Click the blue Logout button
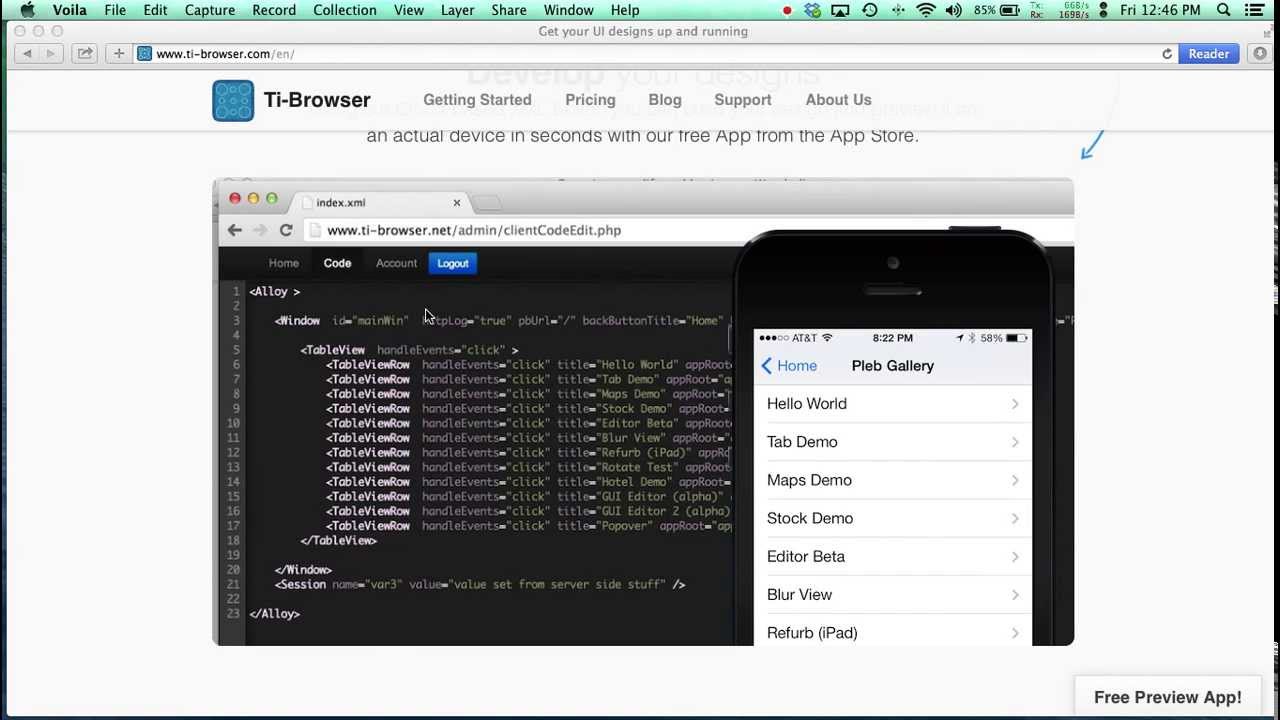 [x=453, y=263]
